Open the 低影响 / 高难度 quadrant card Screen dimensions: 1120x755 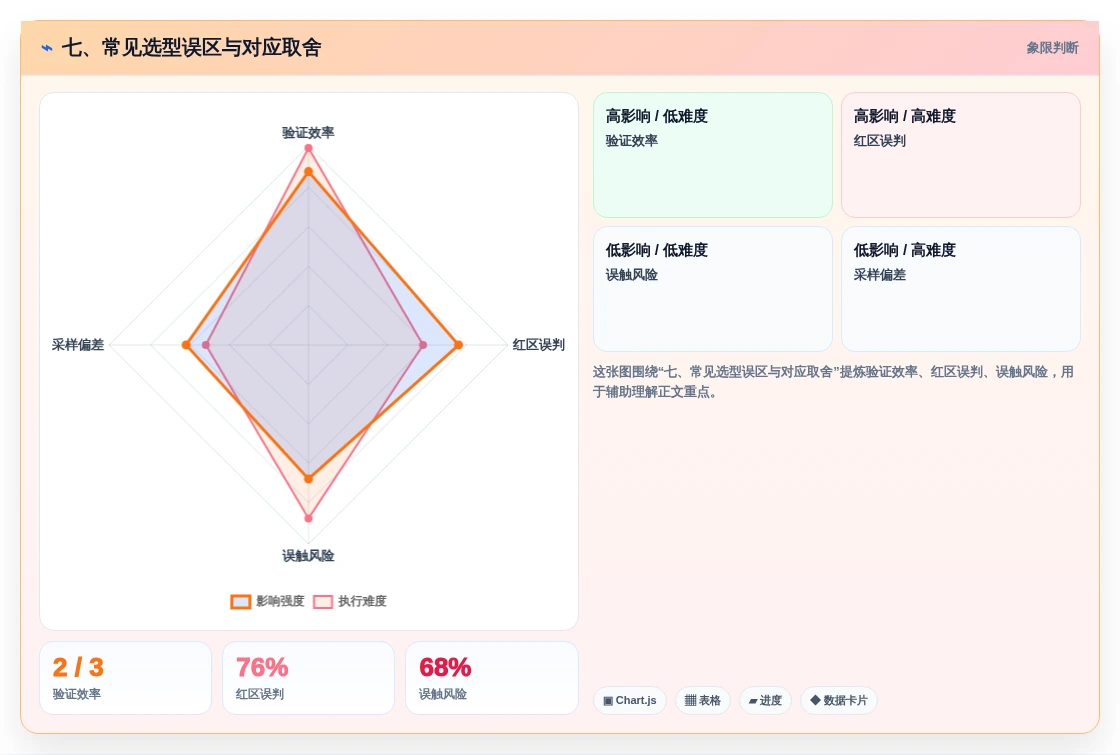tap(961, 289)
